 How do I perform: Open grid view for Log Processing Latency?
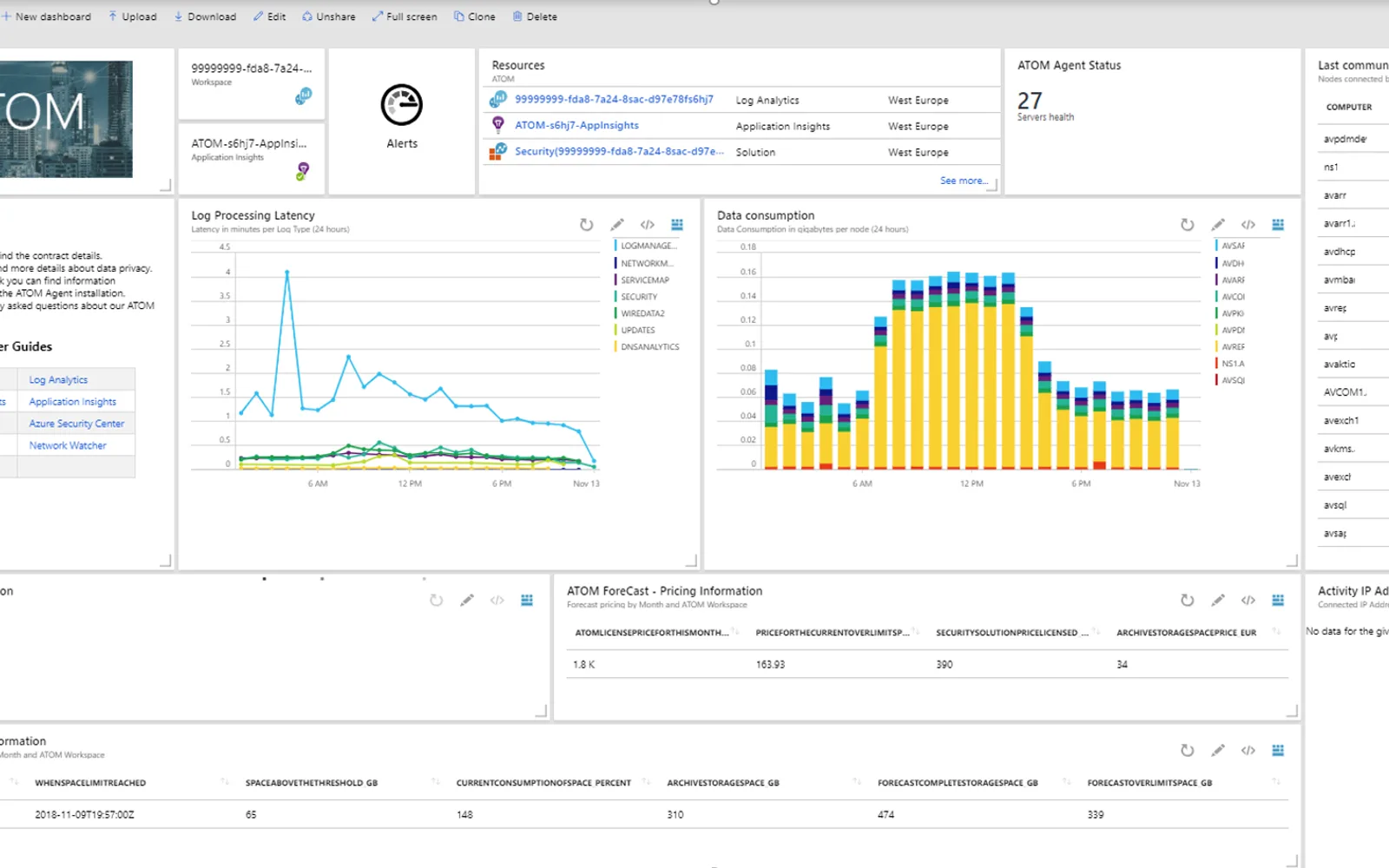click(677, 225)
